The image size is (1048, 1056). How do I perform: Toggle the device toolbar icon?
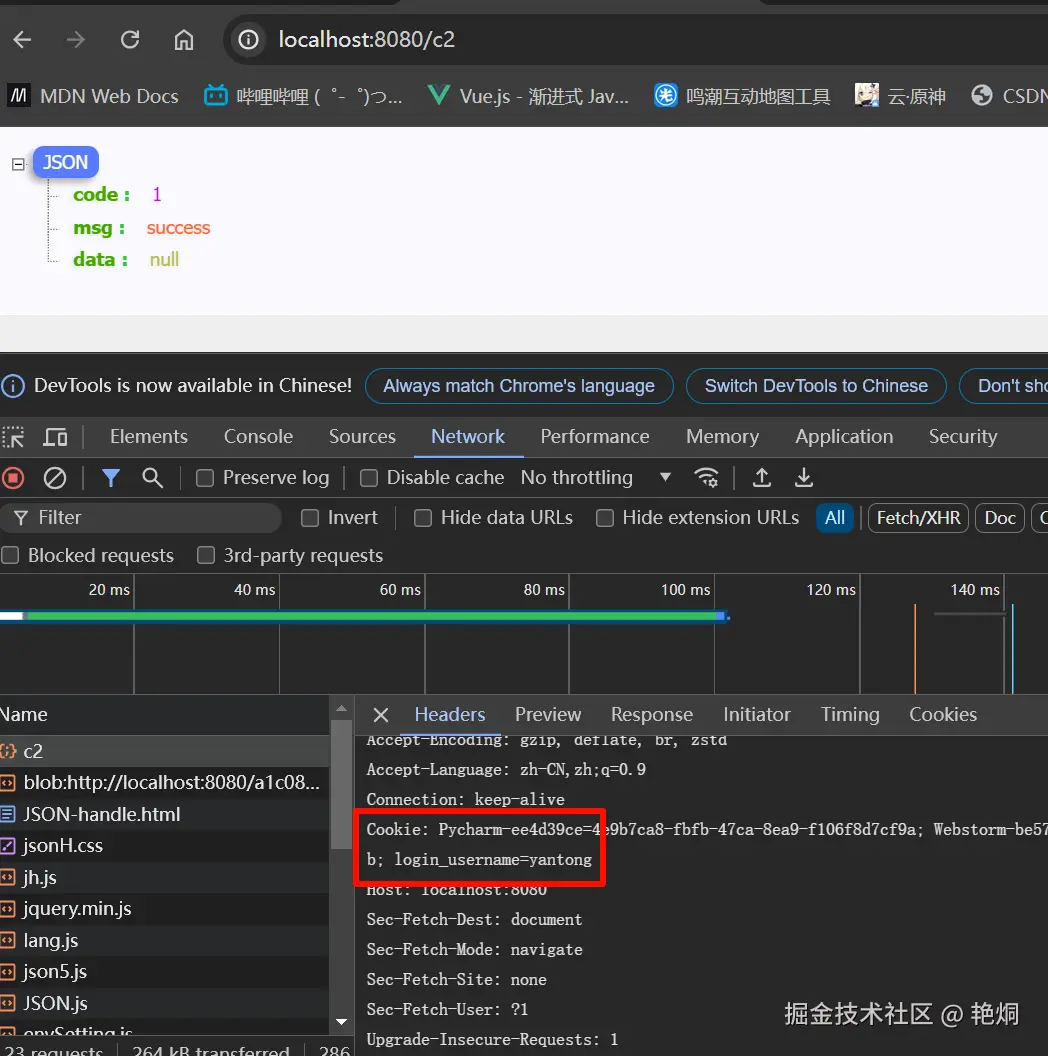tap(55, 437)
